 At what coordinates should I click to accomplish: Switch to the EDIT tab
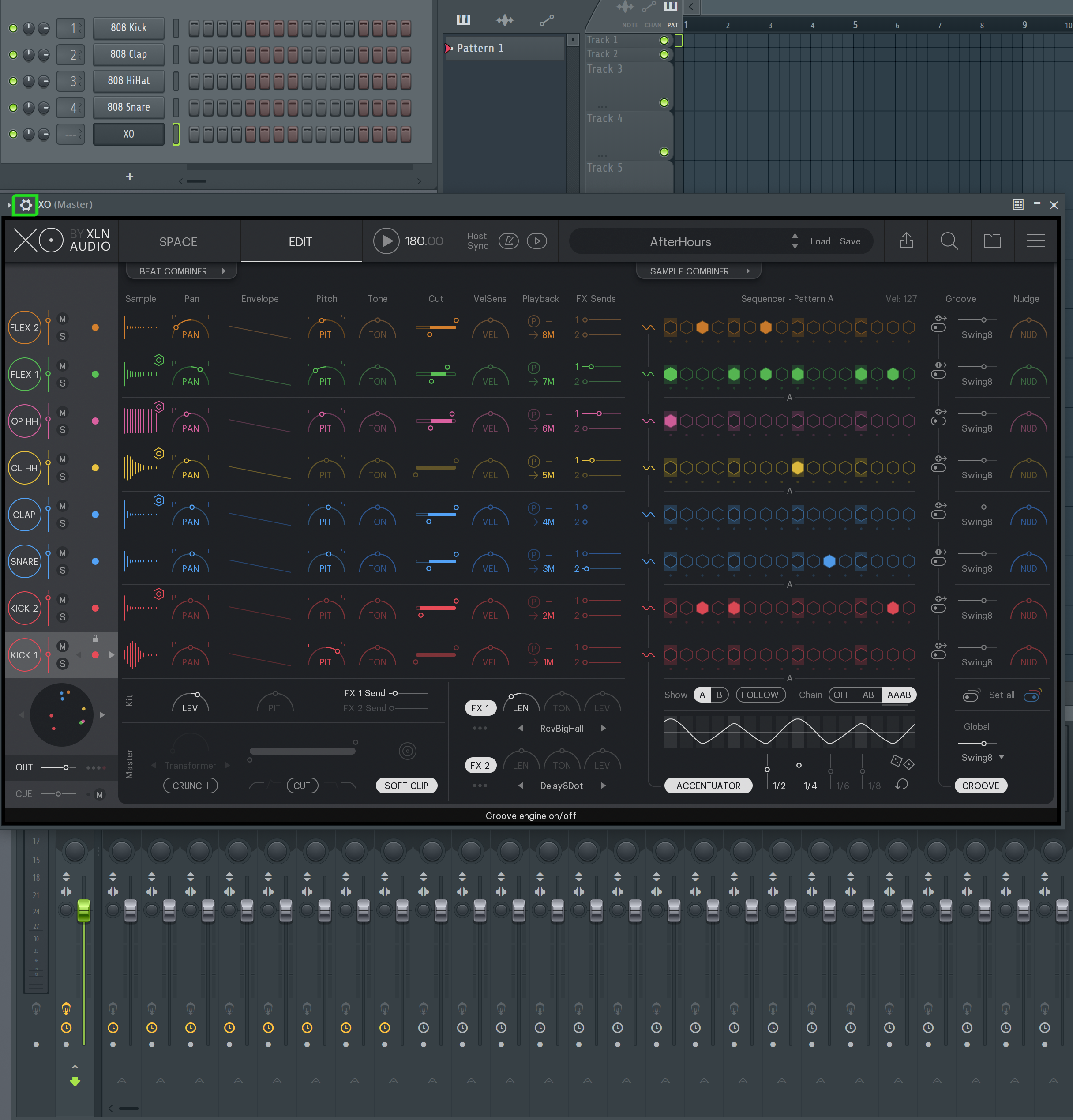pos(300,242)
